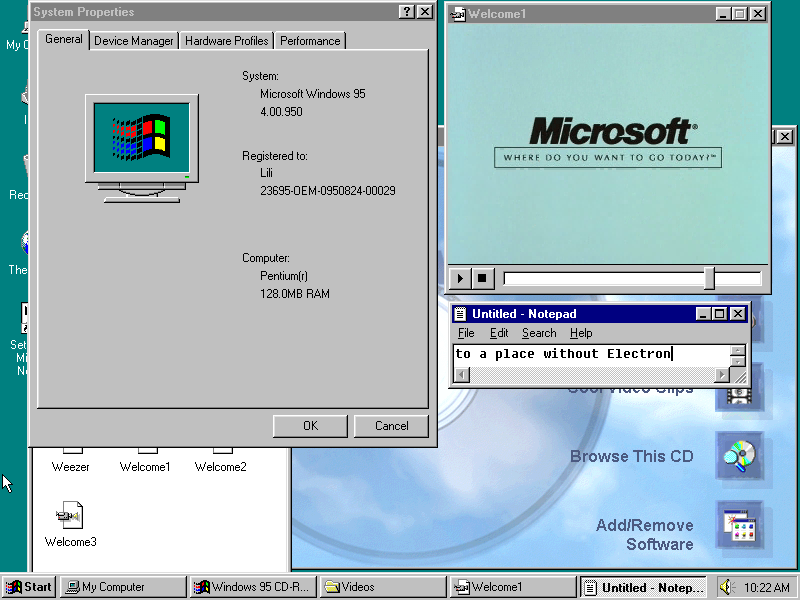The image size is (800, 600).
Task: Switch to Windows 95 CD-ROM taskbar button
Action: point(253,587)
